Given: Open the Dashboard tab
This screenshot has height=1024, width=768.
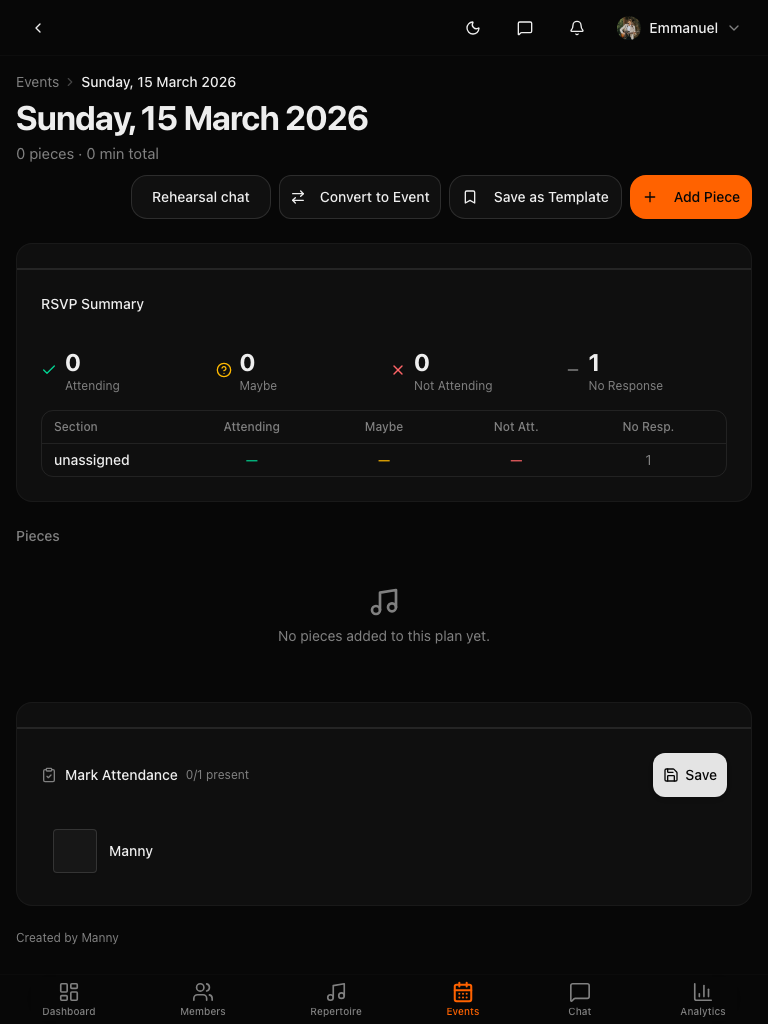Looking at the screenshot, I should tap(69, 998).
